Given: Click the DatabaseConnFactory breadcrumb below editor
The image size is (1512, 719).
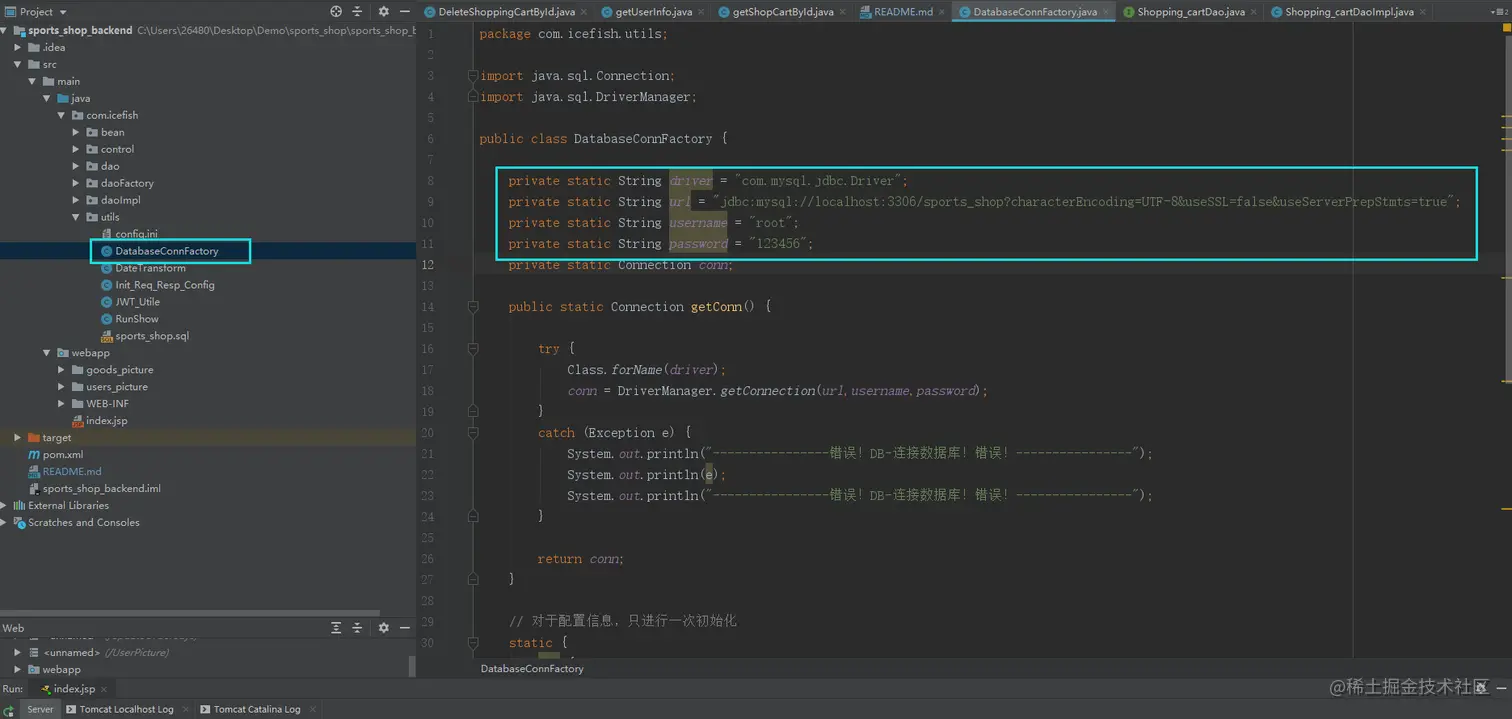Looking at the screenshot, I should point(532,668).
